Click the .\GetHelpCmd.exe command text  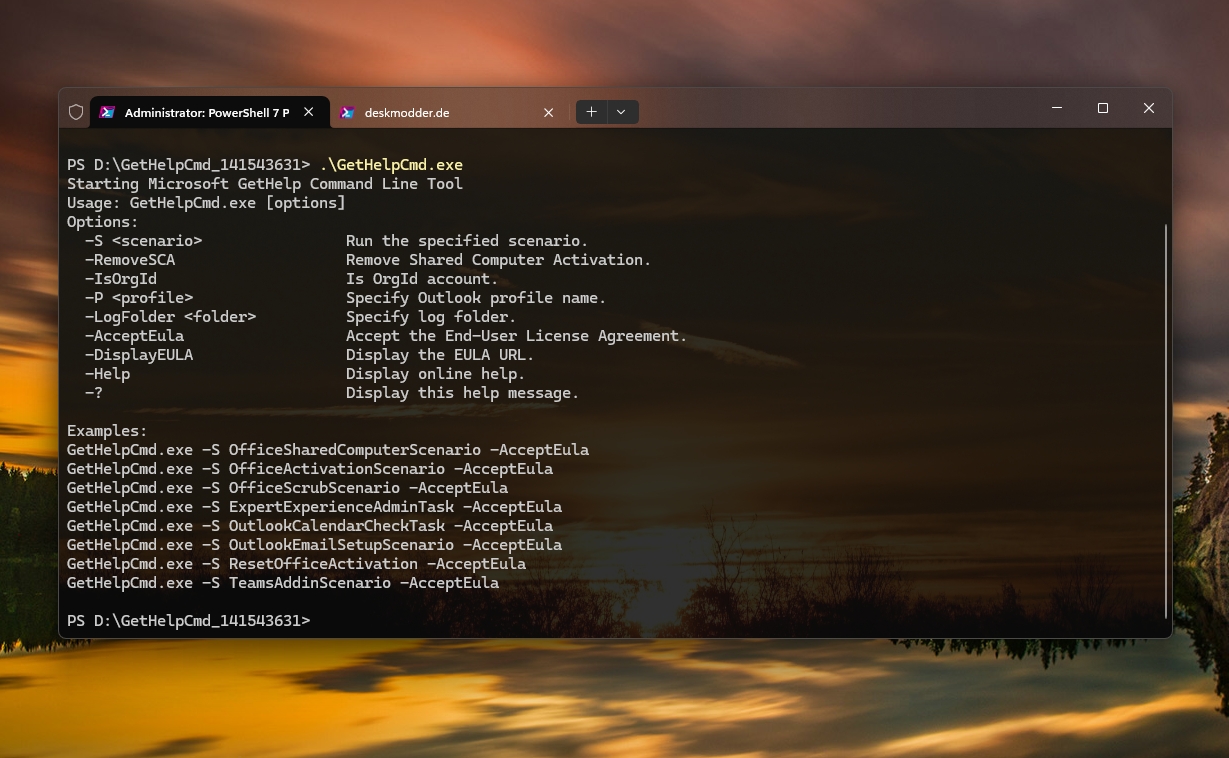click(391, 164)
